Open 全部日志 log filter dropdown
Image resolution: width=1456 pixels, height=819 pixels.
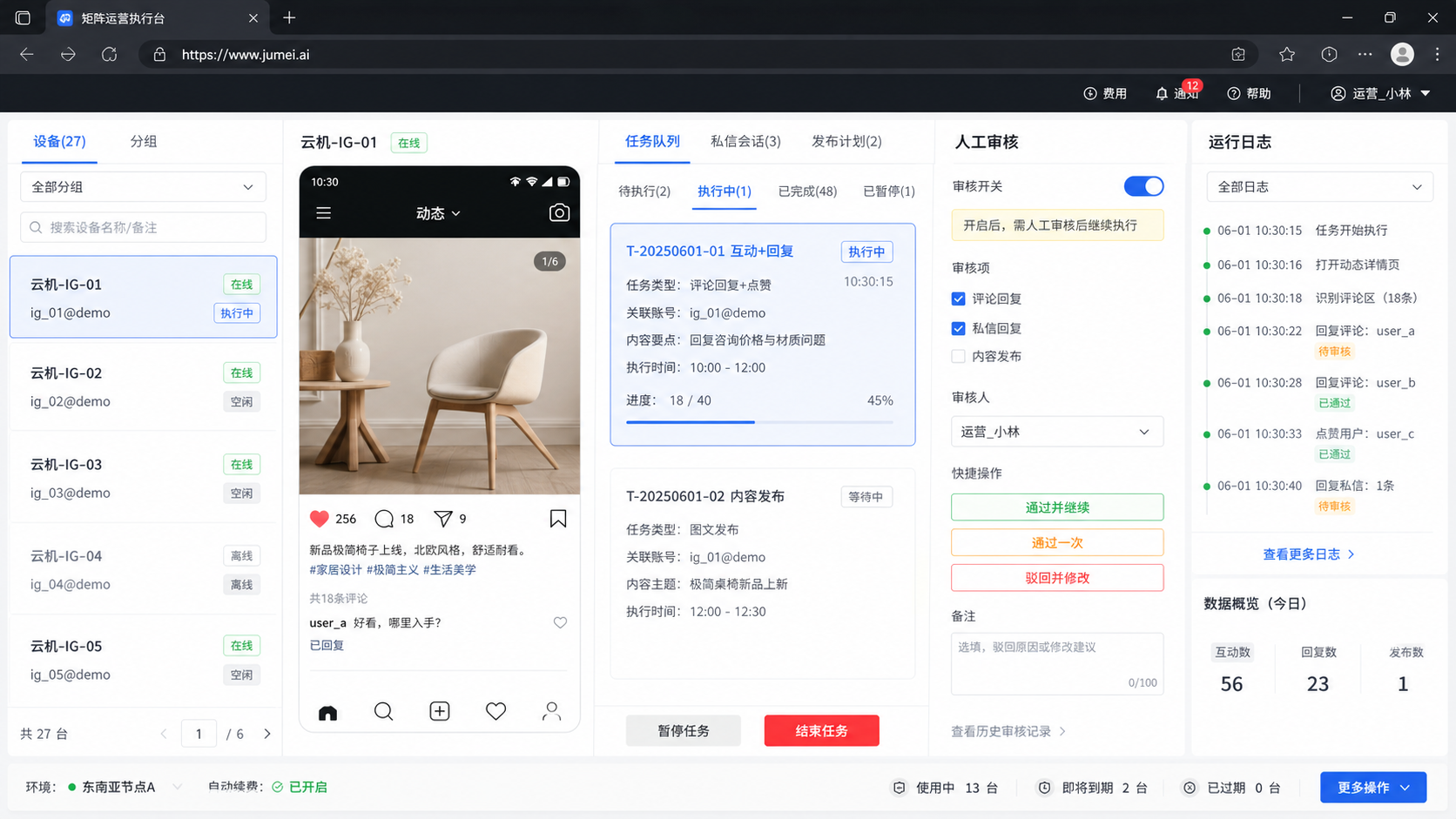click(1319, 187)
